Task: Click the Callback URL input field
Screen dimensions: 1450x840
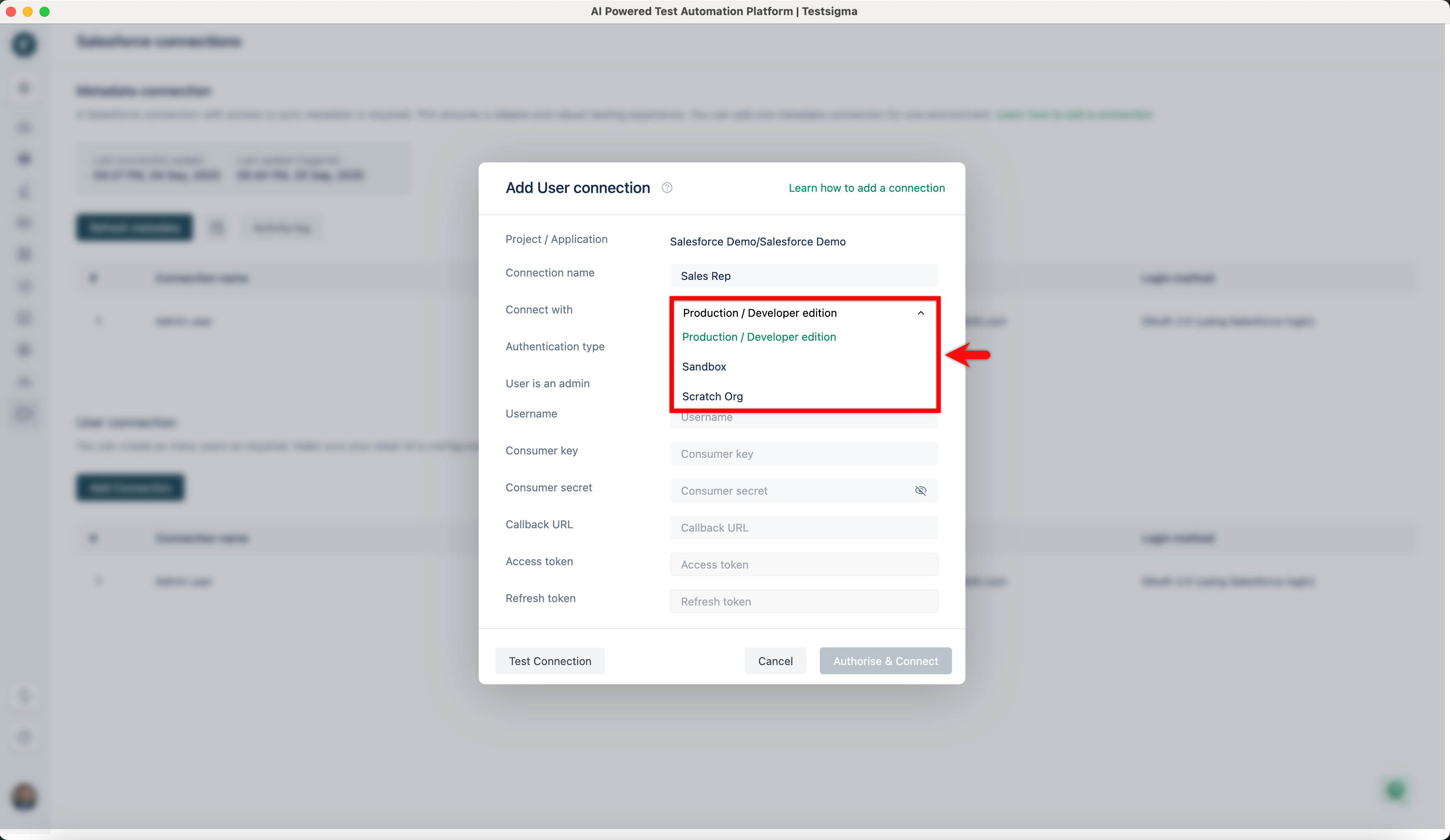Action: pyautogui.click(x=803, y=527)
